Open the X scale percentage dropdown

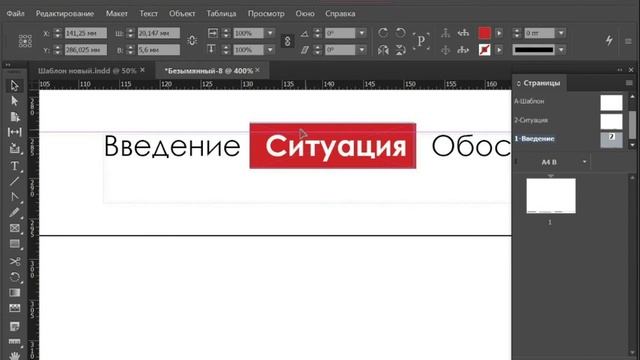coord(270,33)
